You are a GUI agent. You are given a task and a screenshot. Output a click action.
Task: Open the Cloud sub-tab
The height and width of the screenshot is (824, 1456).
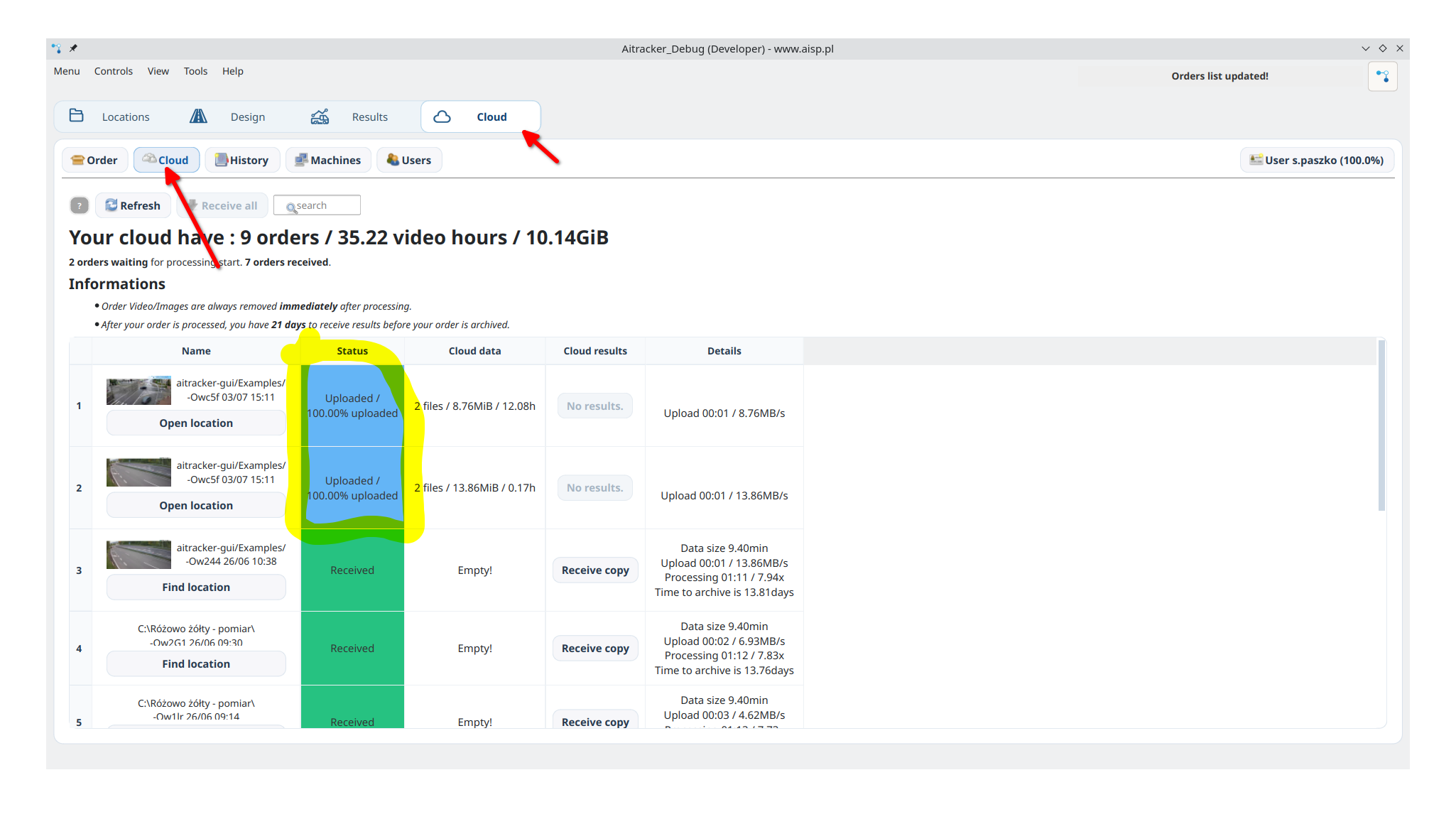pos(166,160)
